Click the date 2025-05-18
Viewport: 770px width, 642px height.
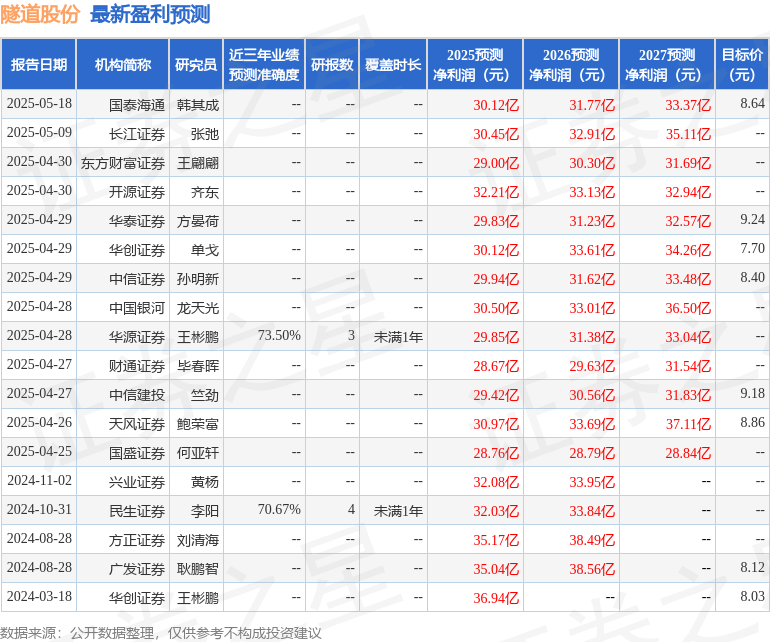pyautogui.click(x=39, y=104)
